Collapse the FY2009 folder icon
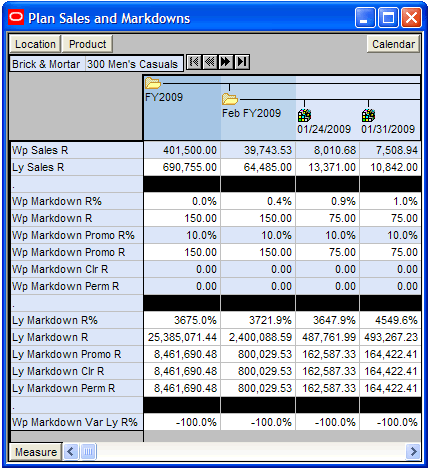429x469 pixels. 153,83
